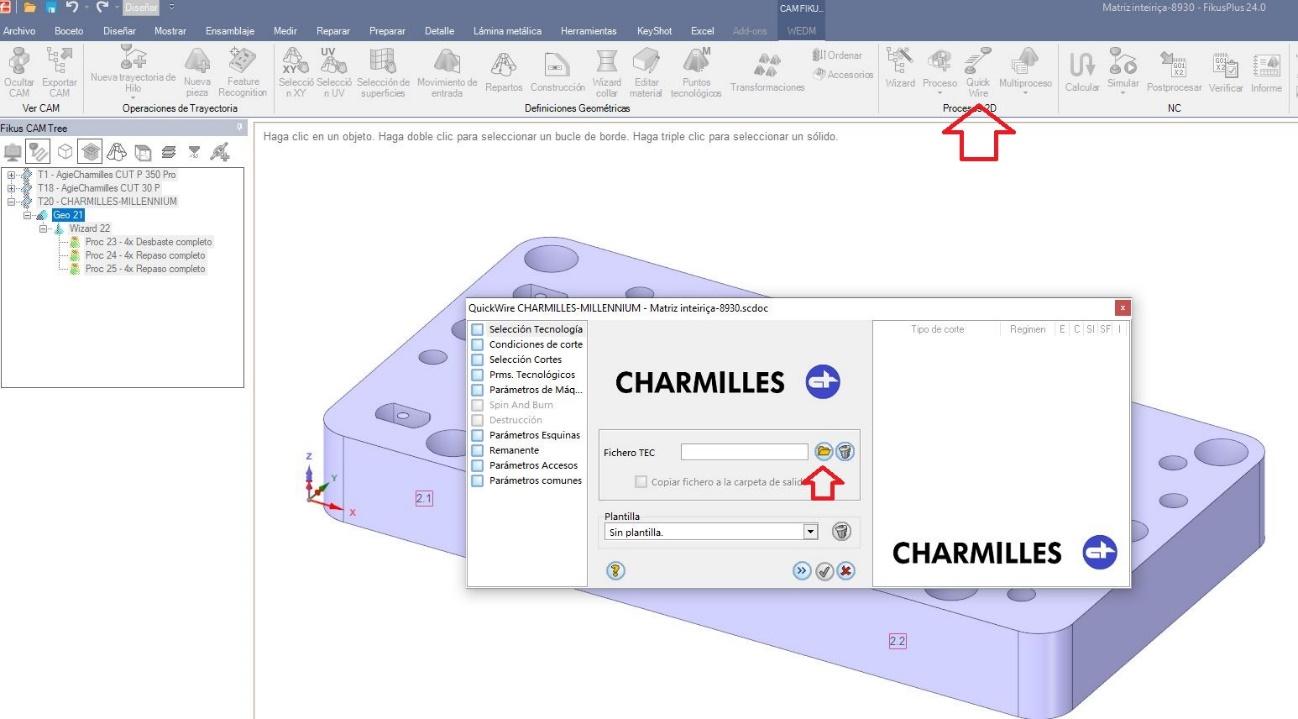Switch to the Boceto ribbon tab
This screenshot has height=719, width=1298.
tap(69, 31)
